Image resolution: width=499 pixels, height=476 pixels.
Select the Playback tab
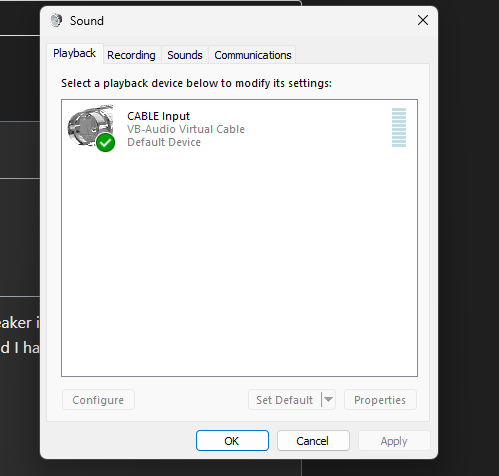coord(75,53)
